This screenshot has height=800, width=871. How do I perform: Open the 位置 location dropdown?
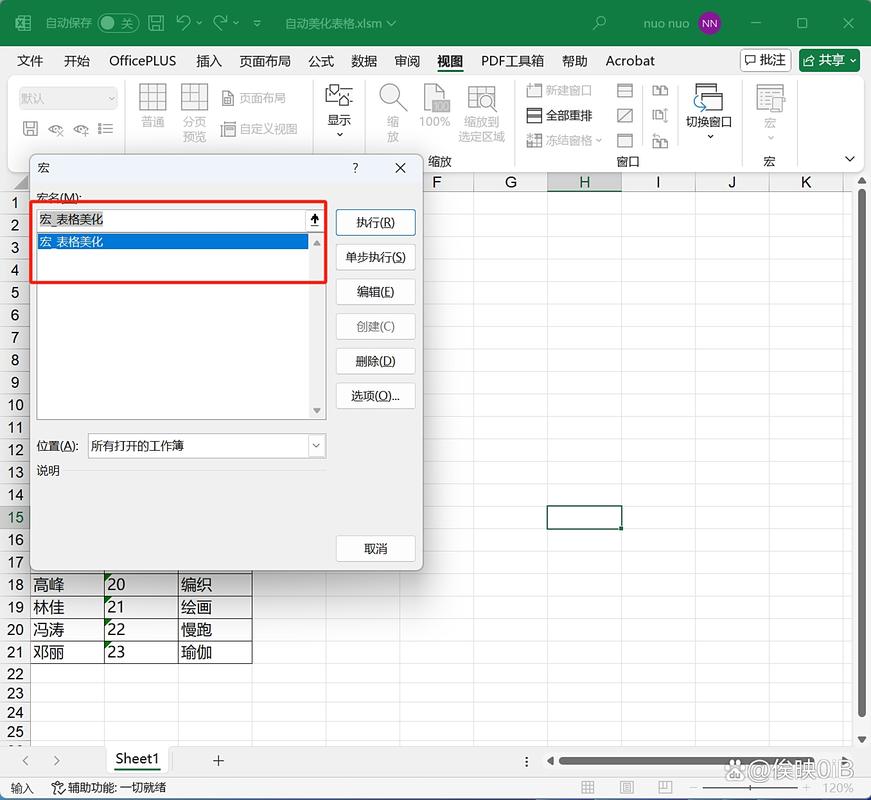click(x=316, y=446)
